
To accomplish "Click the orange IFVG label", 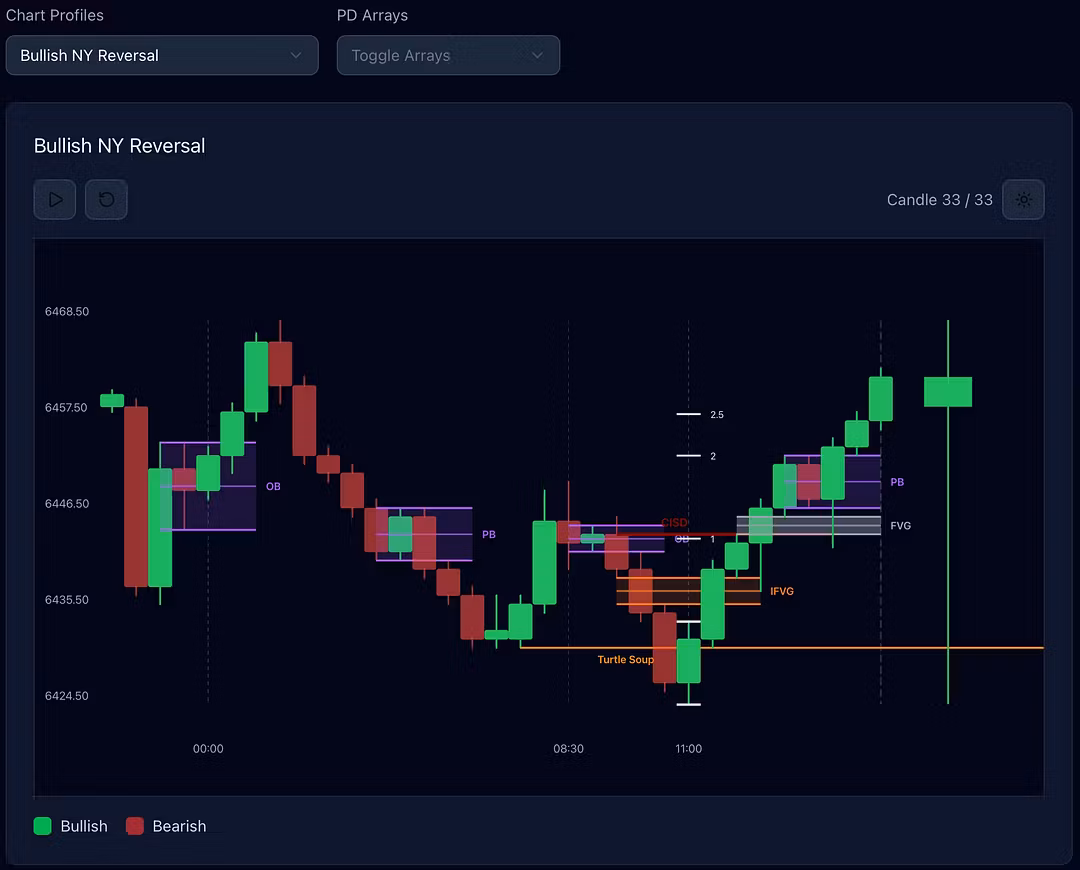I will [781, 592].
